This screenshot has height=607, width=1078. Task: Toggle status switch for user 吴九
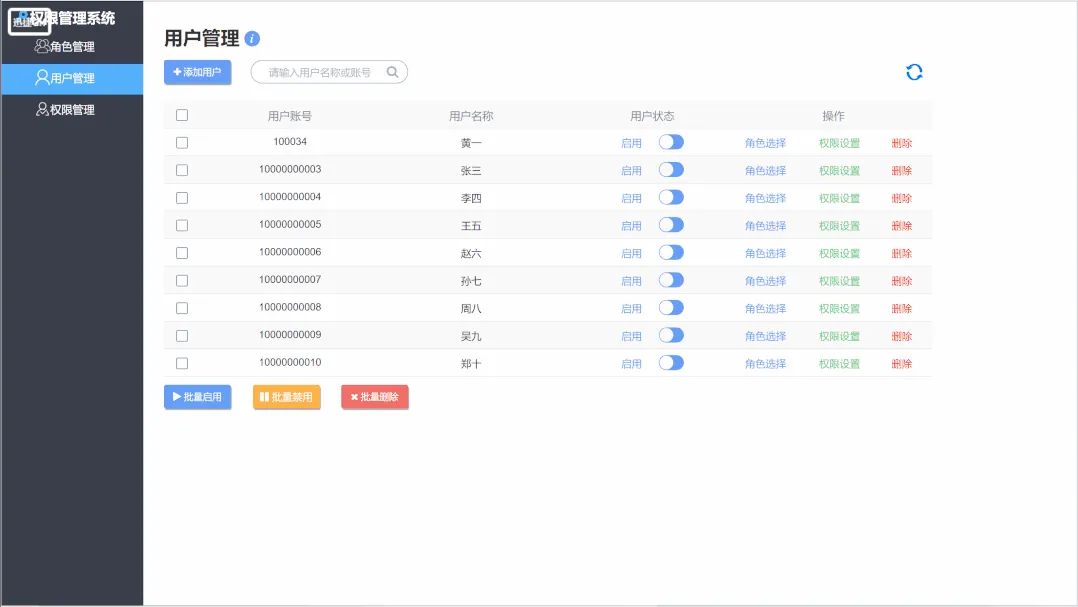pos(671,335)
